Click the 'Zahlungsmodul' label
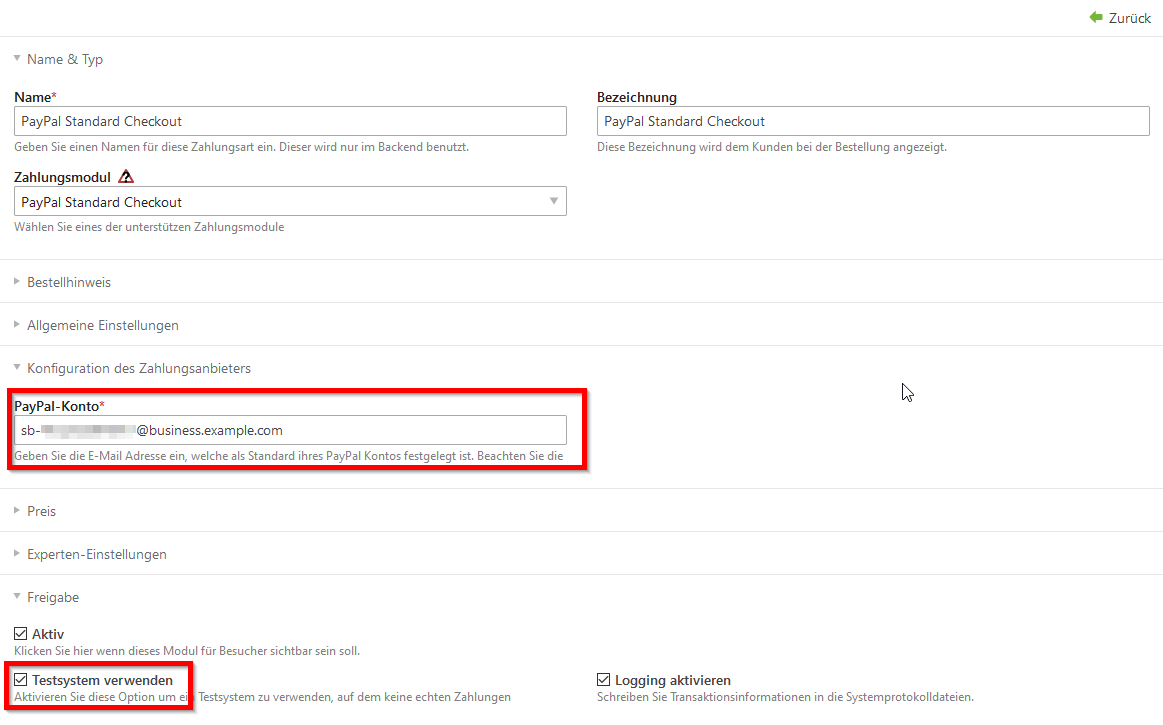 tap(62, 177)
